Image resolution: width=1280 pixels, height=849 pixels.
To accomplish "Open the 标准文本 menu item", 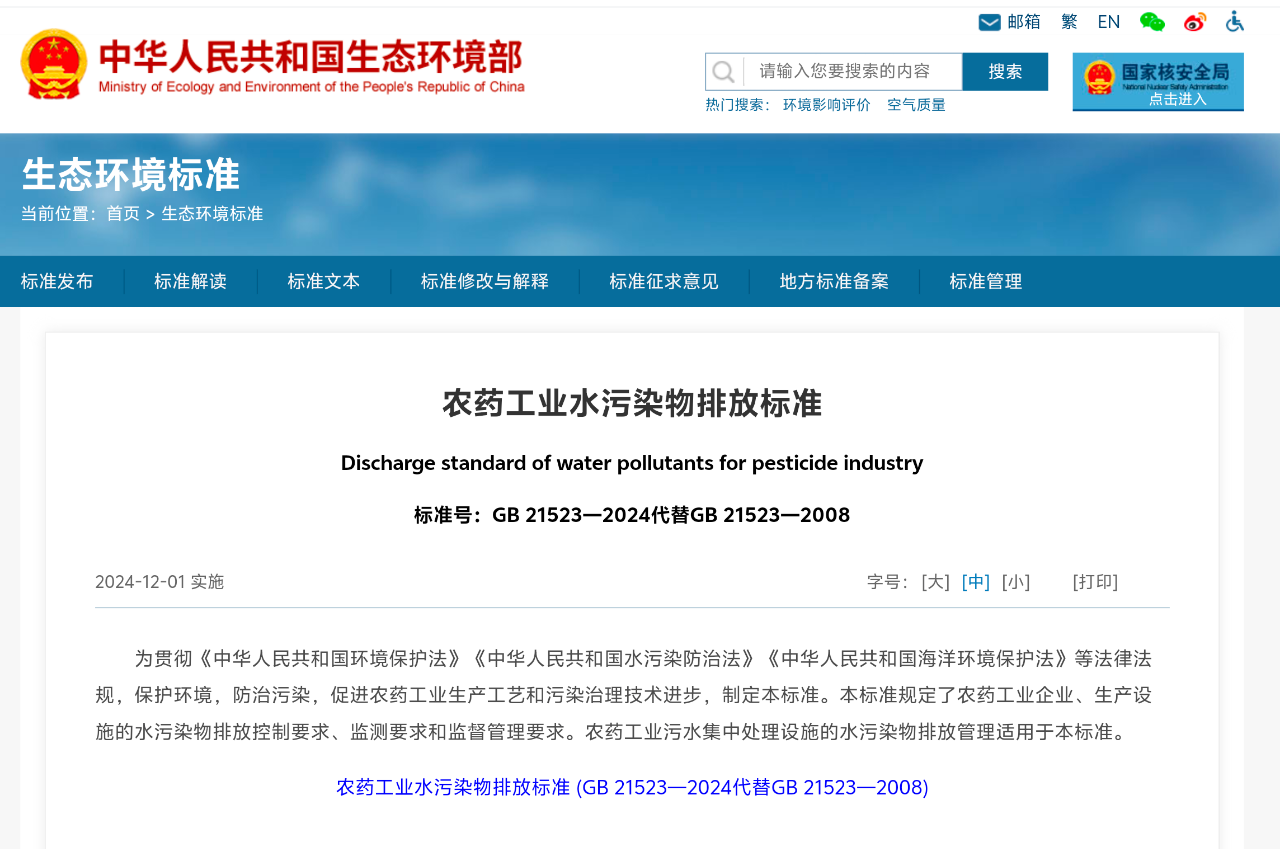I will (324, 282).
